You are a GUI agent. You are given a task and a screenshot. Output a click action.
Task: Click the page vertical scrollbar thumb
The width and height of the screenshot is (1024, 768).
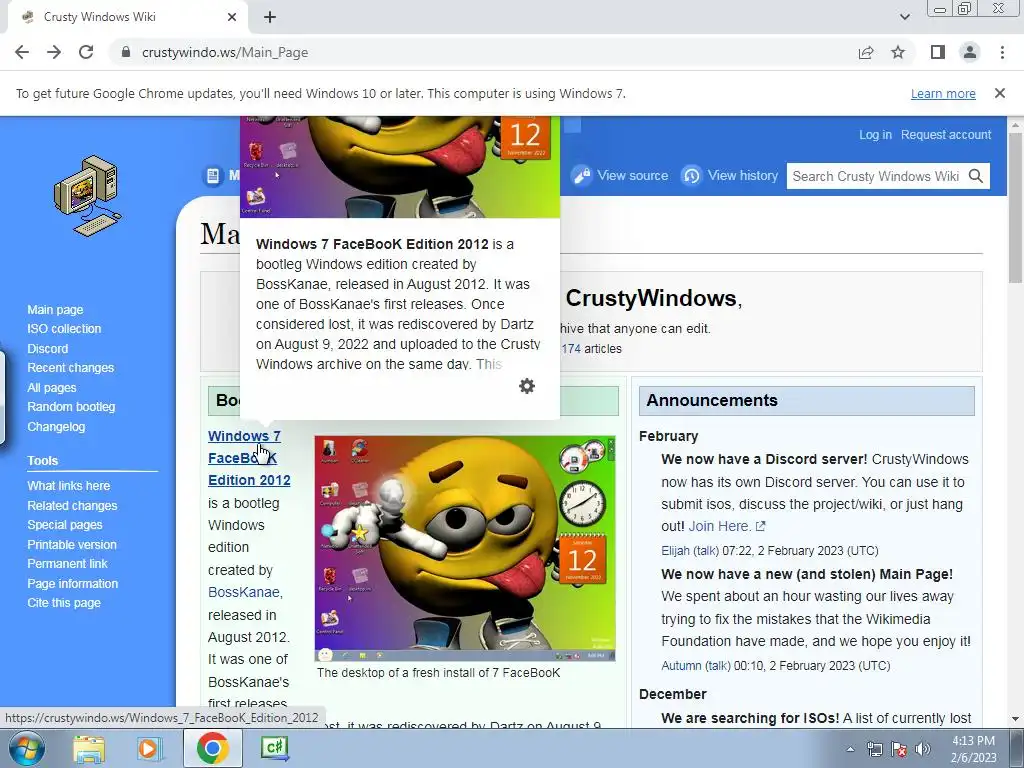tap(1015, 209)
